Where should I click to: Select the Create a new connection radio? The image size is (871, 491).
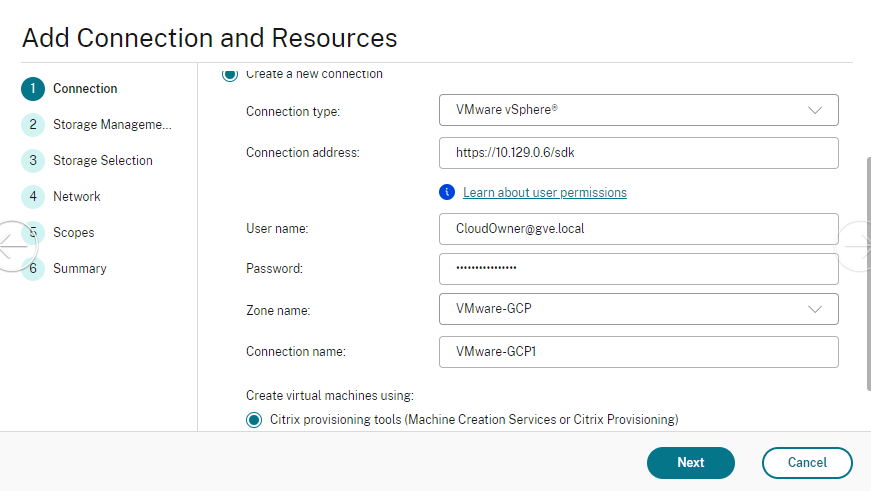coord(230,74)
